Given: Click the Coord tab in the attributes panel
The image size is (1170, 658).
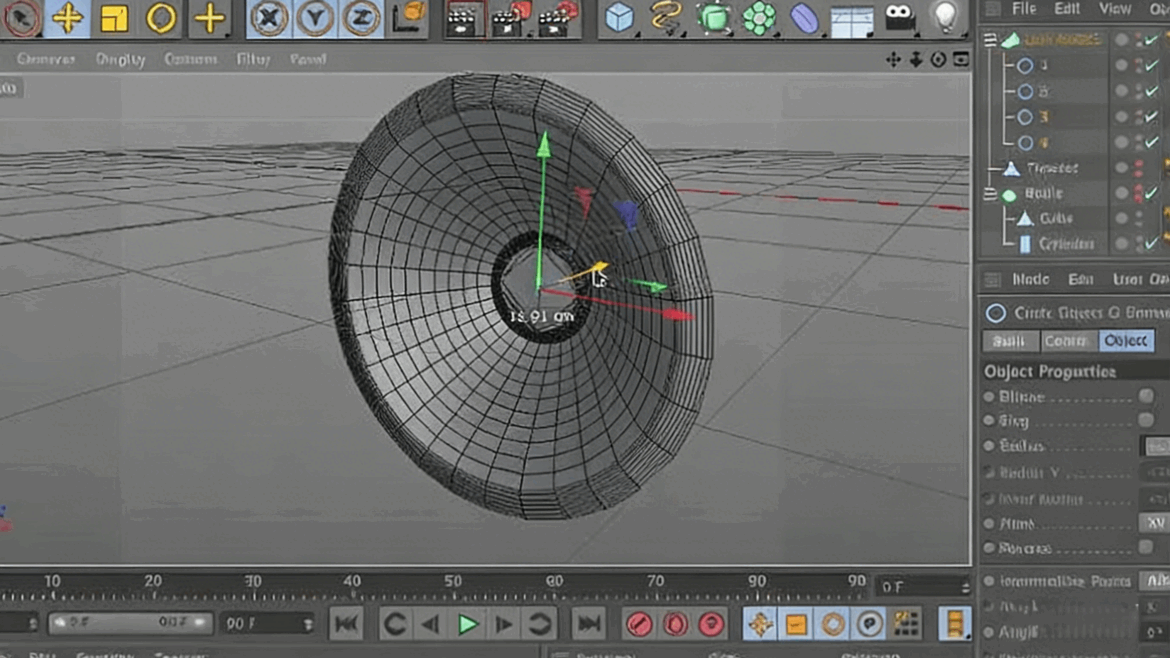Looking at the screenshot, I should 1066,341.
